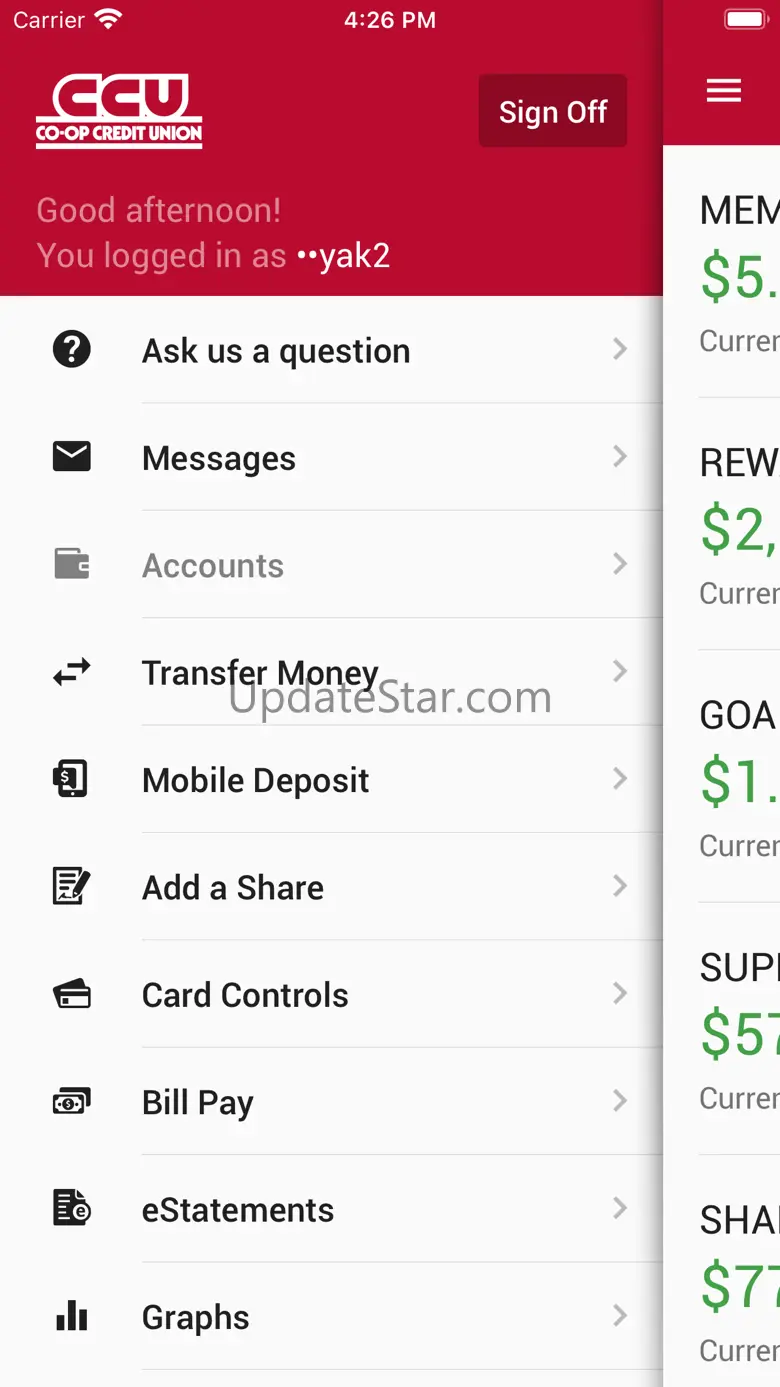Click the eStatements document icon
780x1387 pixels.
click(72, 1209)
